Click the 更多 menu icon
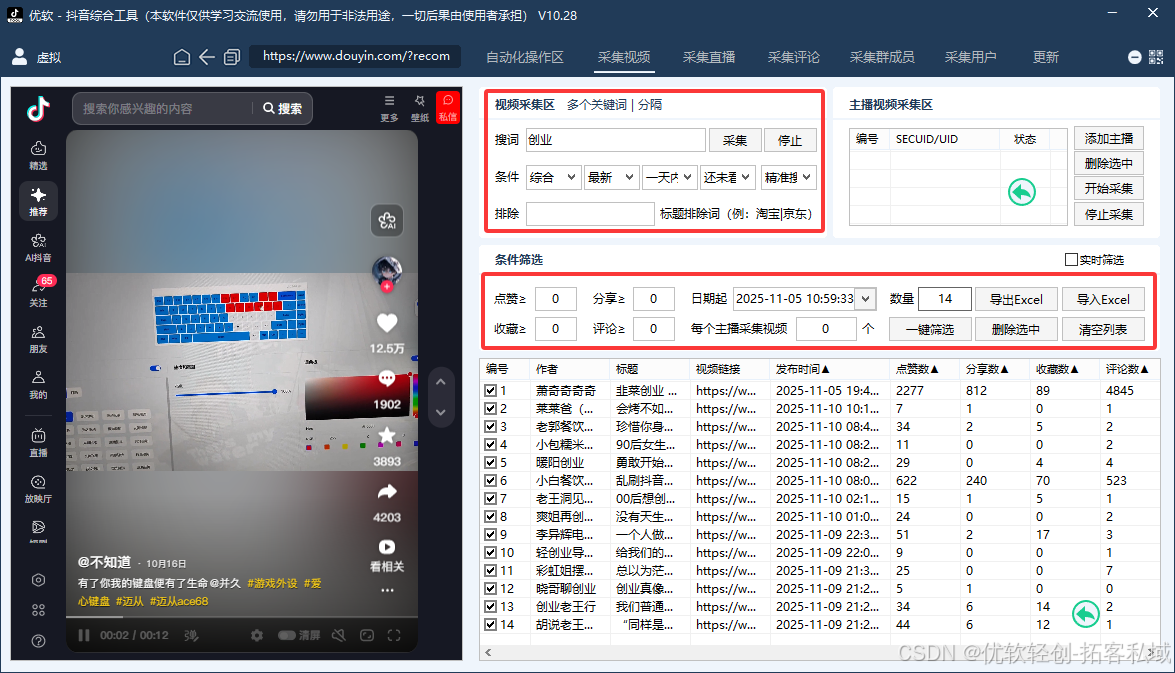 click(389, 108)
